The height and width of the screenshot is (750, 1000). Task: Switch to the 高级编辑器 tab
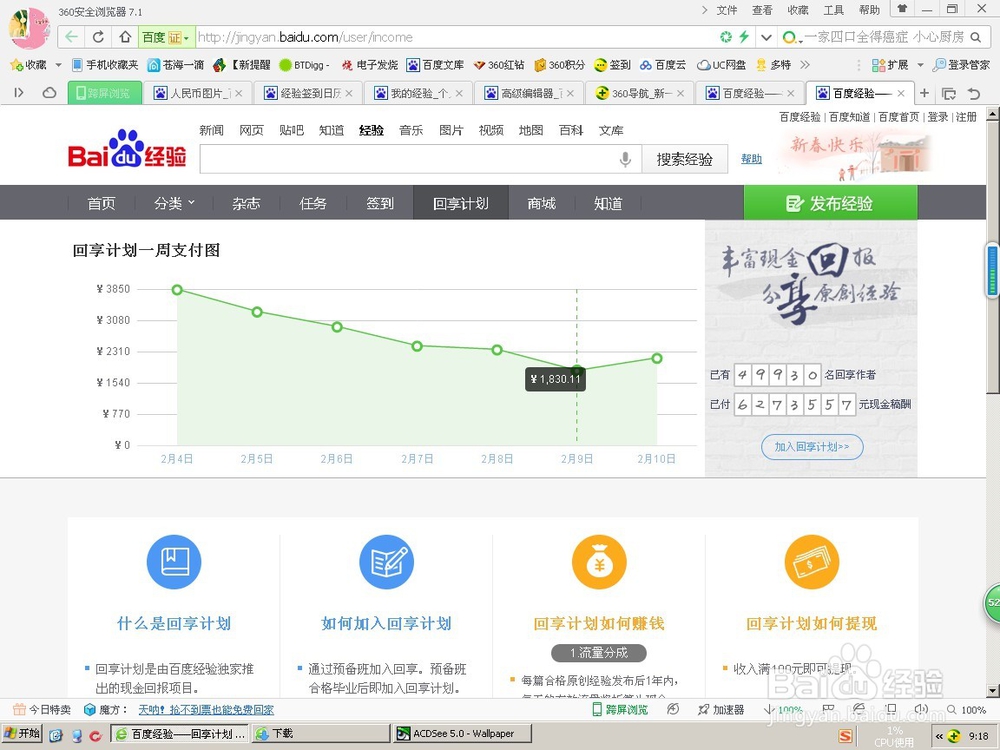click(x=528, y=93)
